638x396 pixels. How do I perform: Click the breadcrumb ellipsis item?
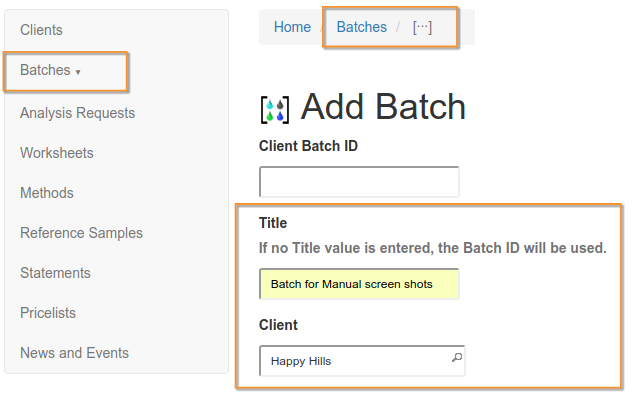click(422, 27)
